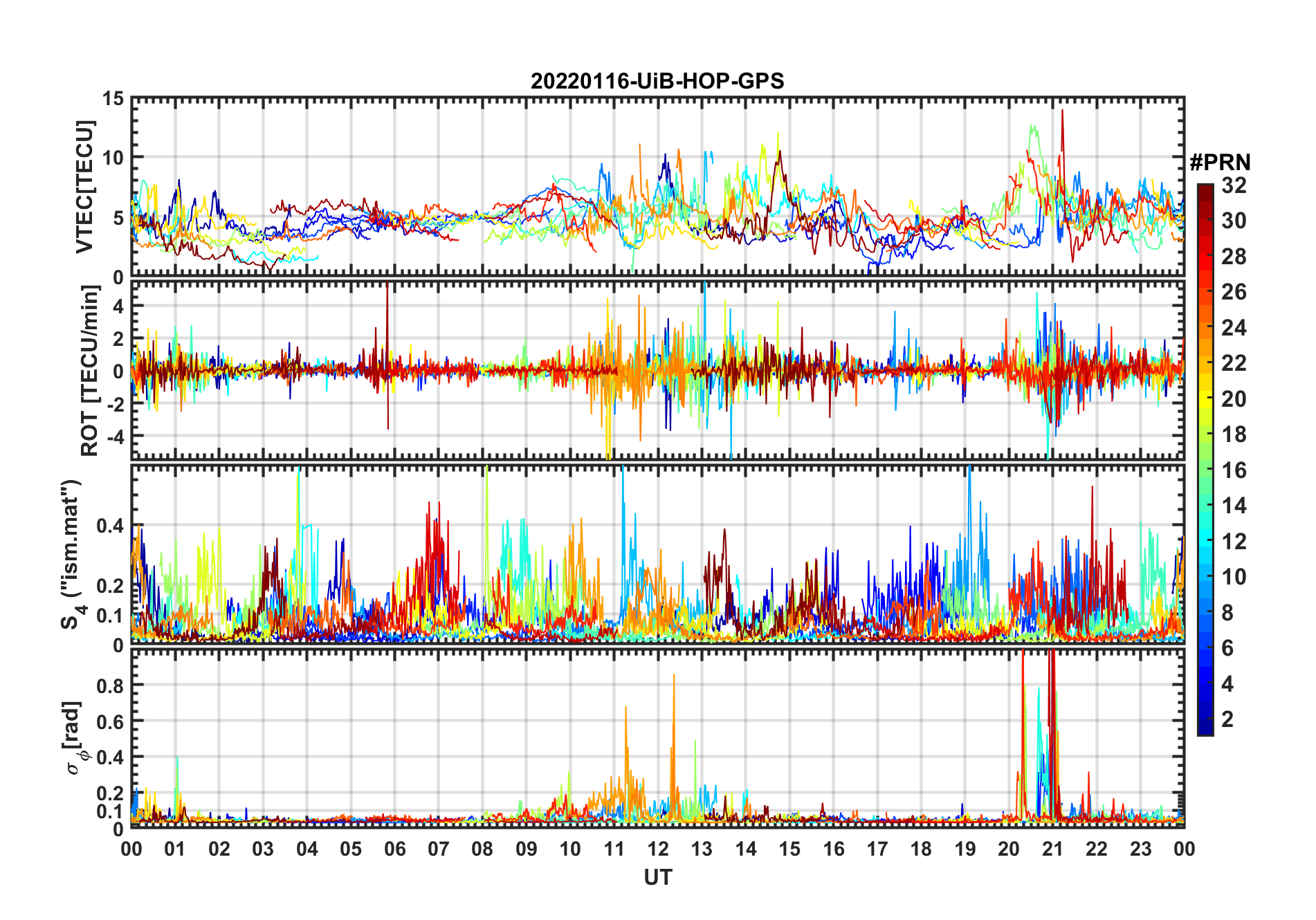Select sigma-phi axis tick label 0.6
The width and height of the screenshot is (1316, 920).
tap(110, 721)
